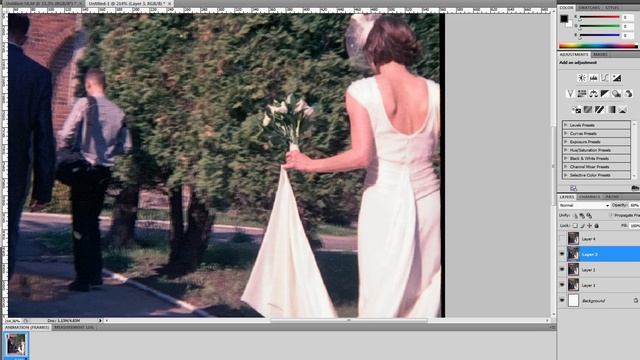Screen dimensions: 640x360
Task: Add a Selective Color adjustment layer
Action: pos(622,109)
